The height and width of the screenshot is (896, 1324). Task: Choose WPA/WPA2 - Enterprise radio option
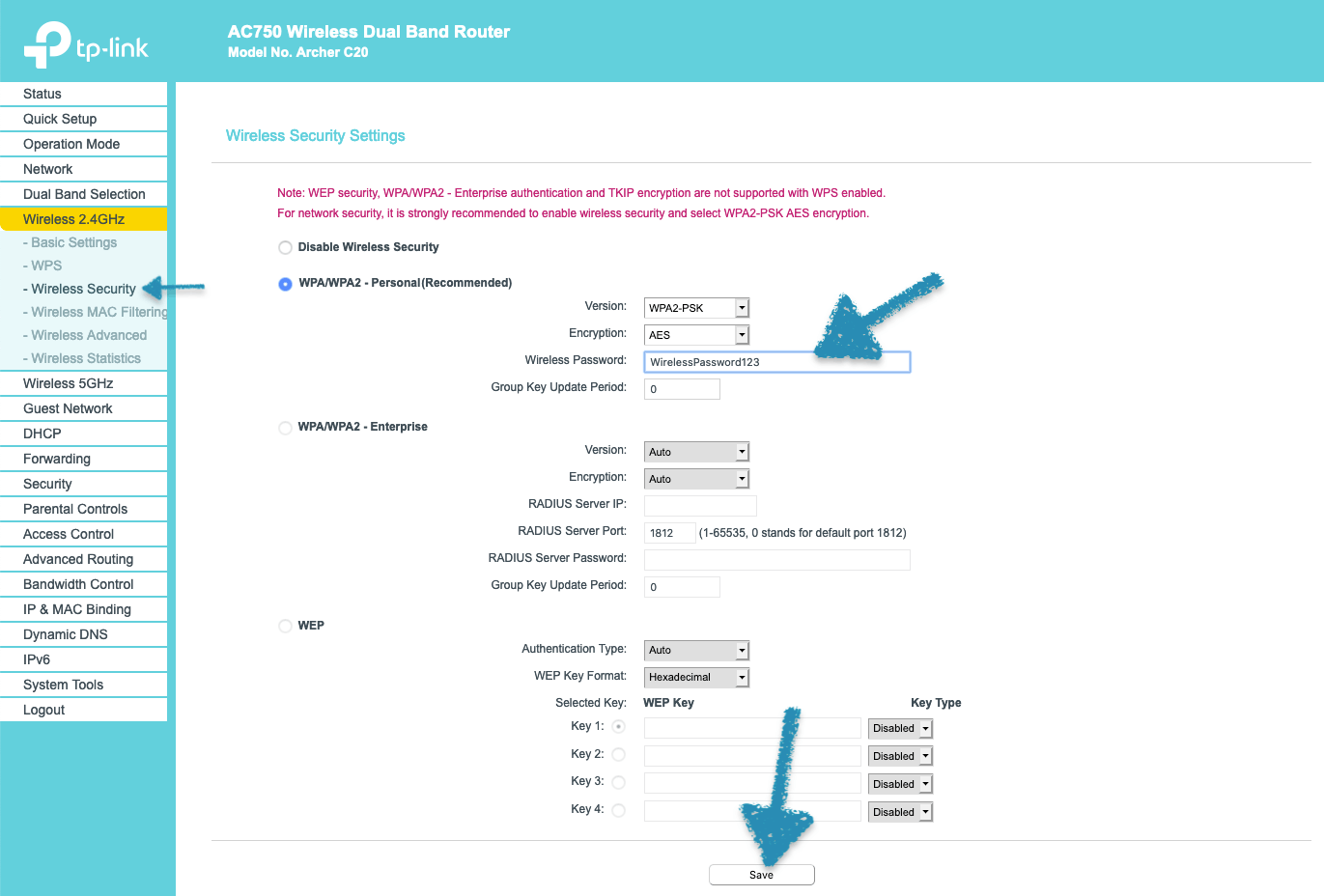285,428
